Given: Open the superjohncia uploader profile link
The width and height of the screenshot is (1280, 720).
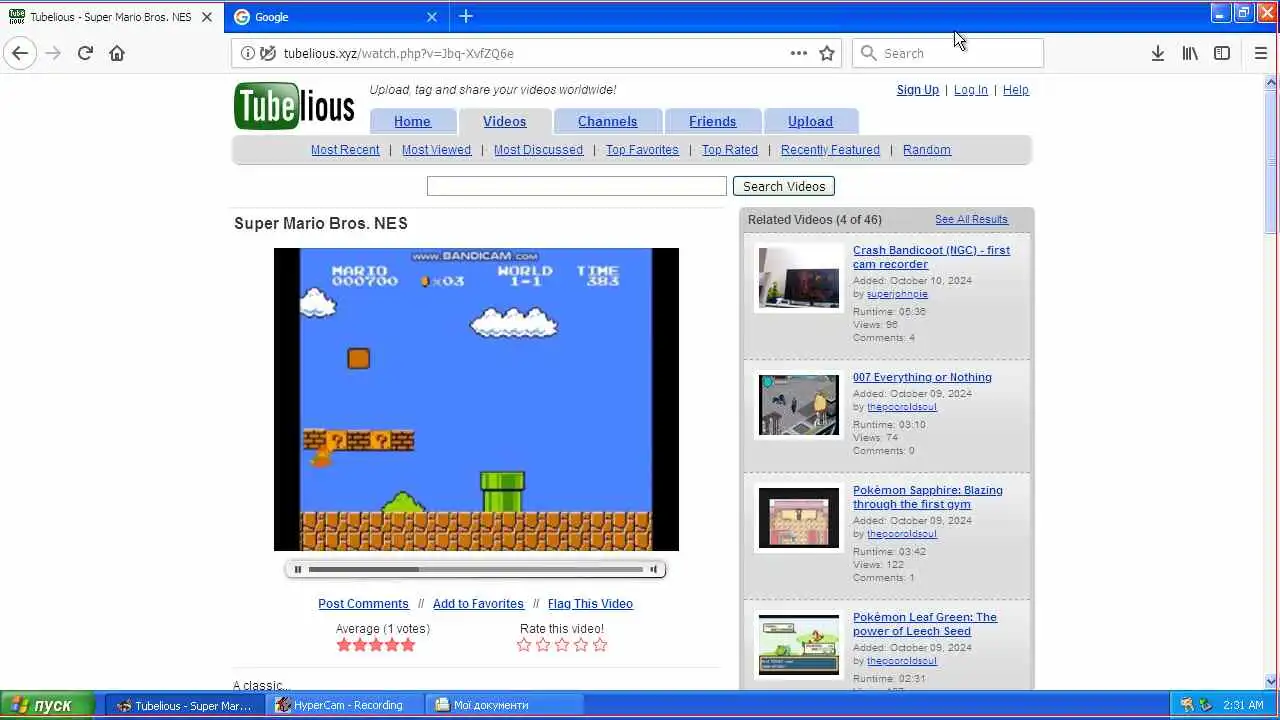Looking at the screenshot, I should 897,294.
